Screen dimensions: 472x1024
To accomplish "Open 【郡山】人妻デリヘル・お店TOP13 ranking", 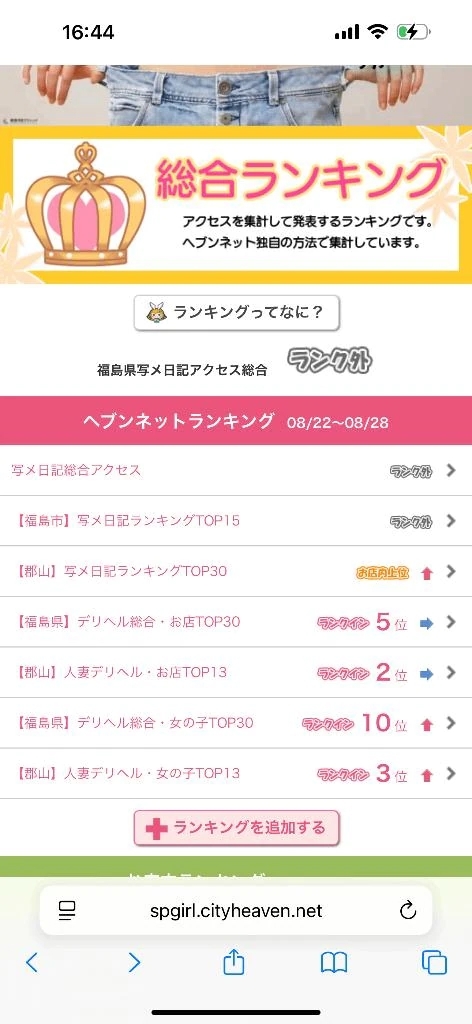I will [236, 673].
